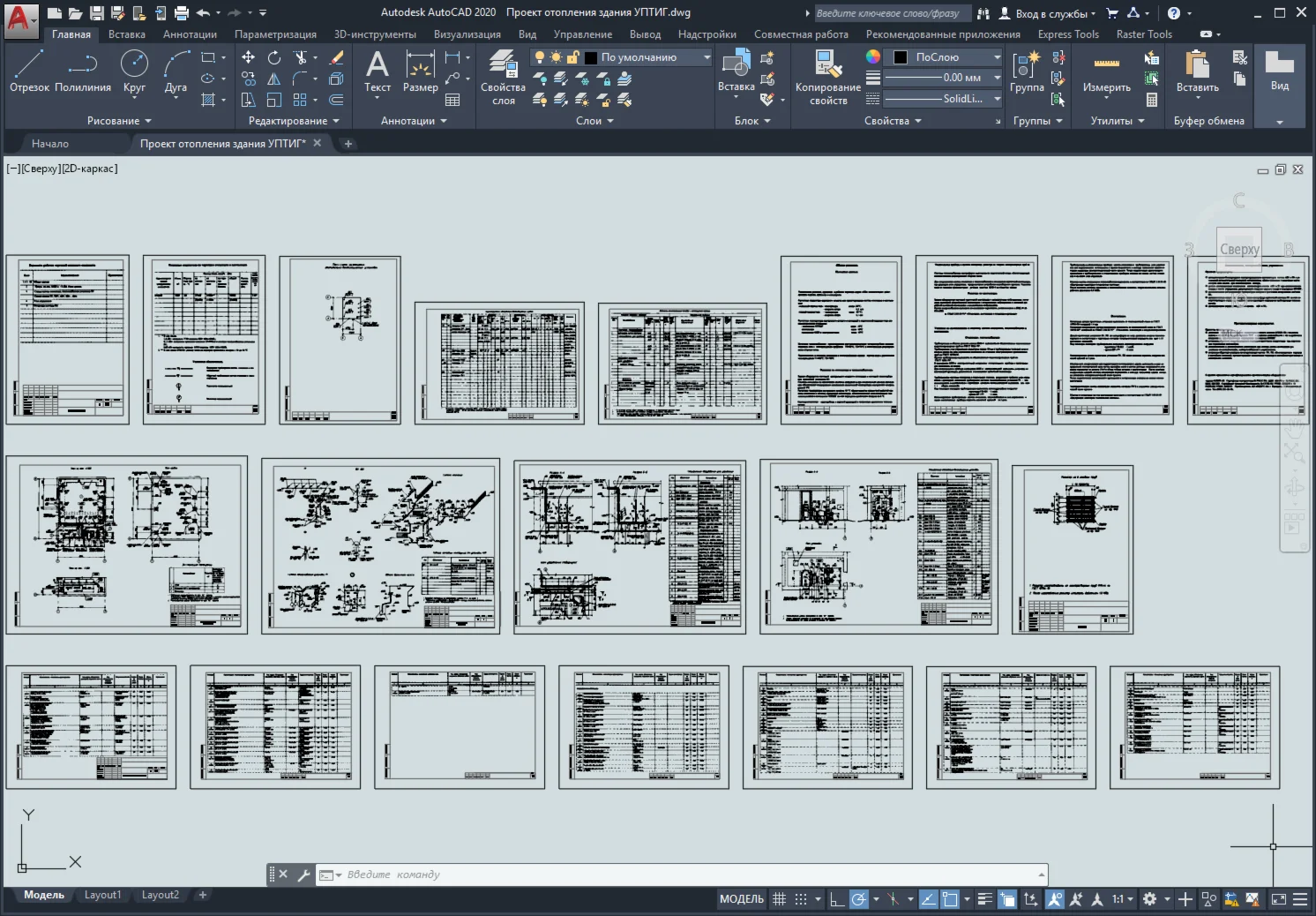Switch to the Аннотации ribbon tab
This screenshot has height=916, width=1316.
point(190,34)
